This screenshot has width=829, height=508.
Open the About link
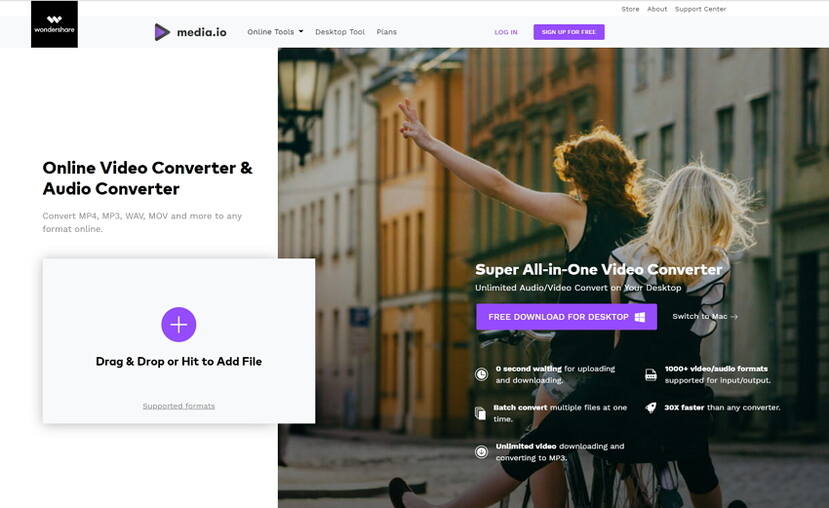click(657, 9)
